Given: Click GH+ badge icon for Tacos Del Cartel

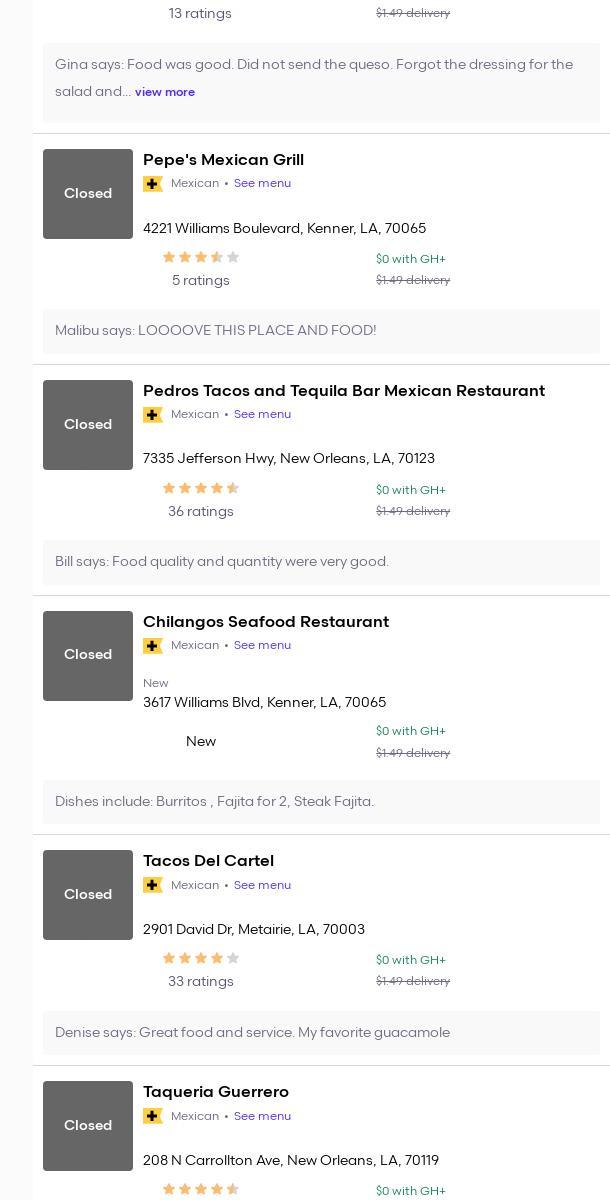Looking at the screenshot, I should pos(153,885).
